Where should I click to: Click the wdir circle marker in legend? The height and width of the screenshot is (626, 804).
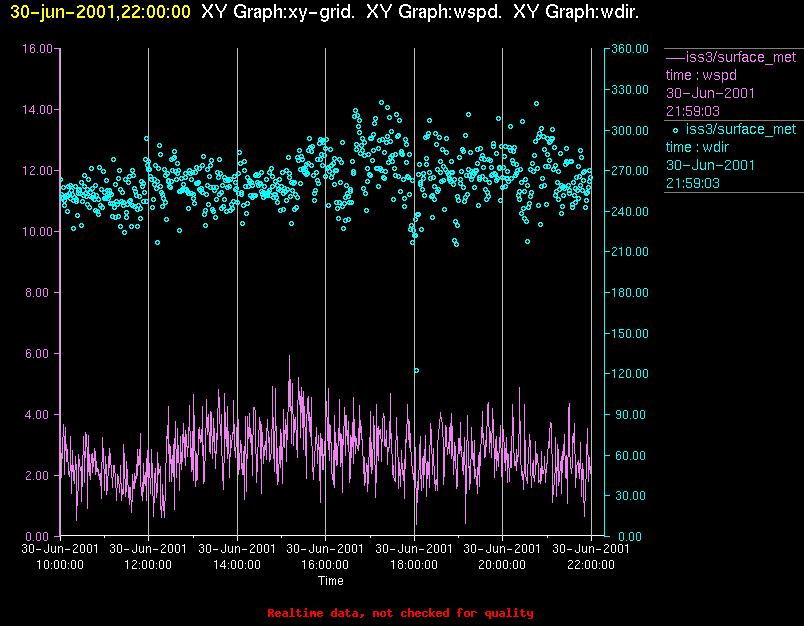point(675,130)
